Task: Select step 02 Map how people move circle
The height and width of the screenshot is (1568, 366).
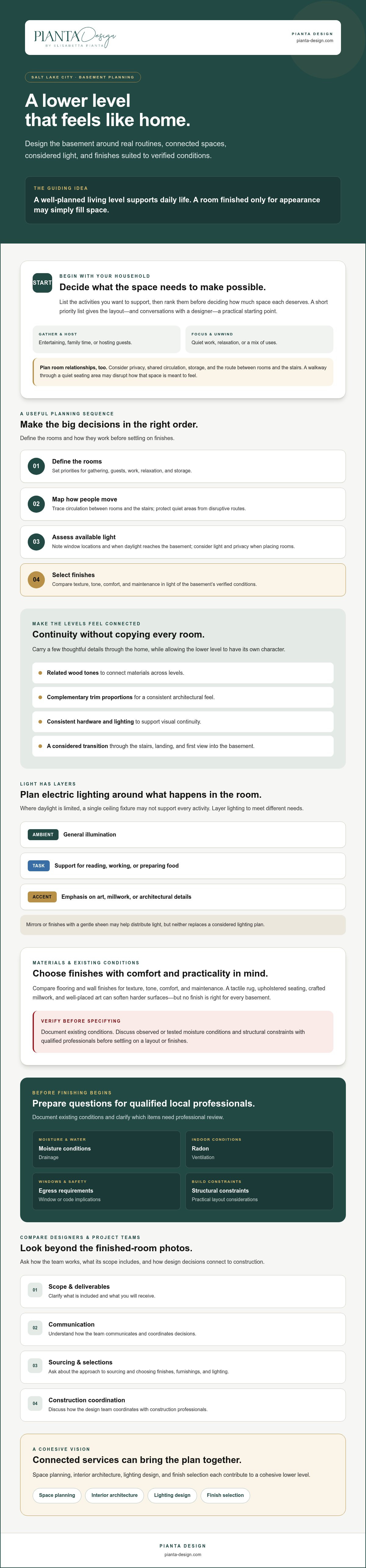Action: 37,504
